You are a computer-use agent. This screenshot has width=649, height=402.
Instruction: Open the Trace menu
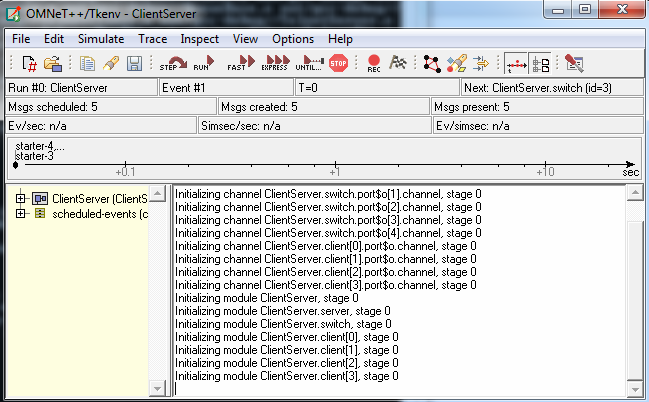click(153, 39)
